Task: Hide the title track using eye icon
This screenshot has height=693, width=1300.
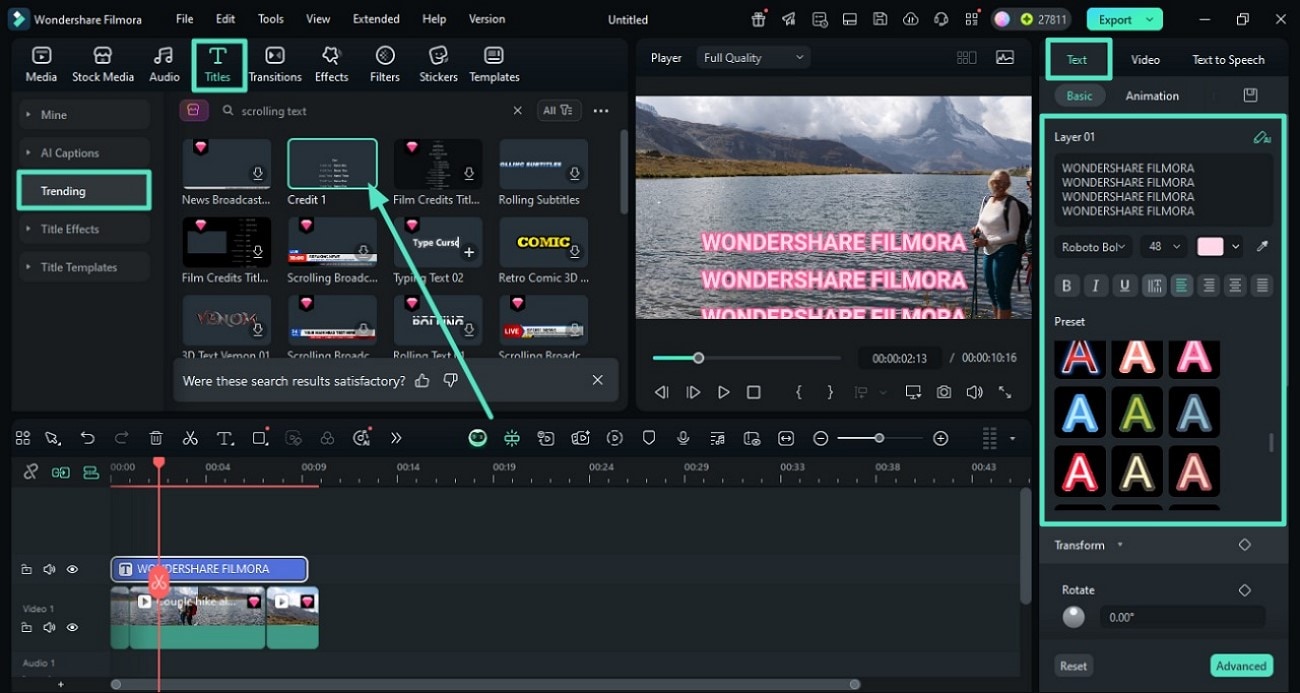Action: click(x=72, y=569)
